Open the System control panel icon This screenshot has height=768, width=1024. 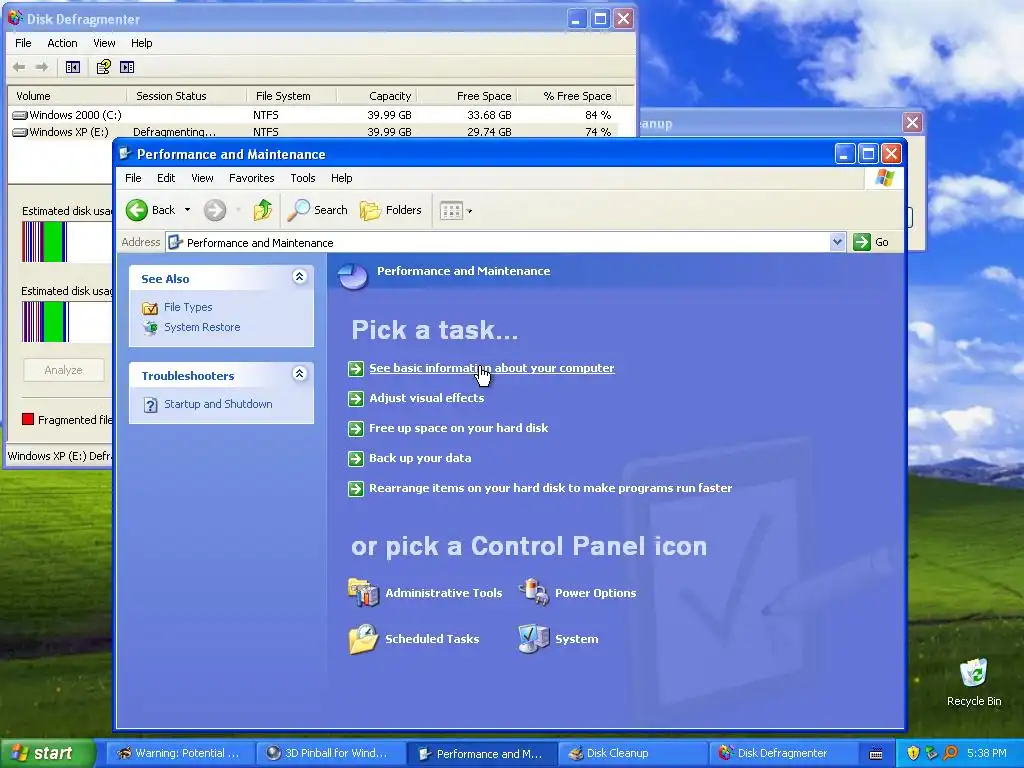[x=534, y=639]
